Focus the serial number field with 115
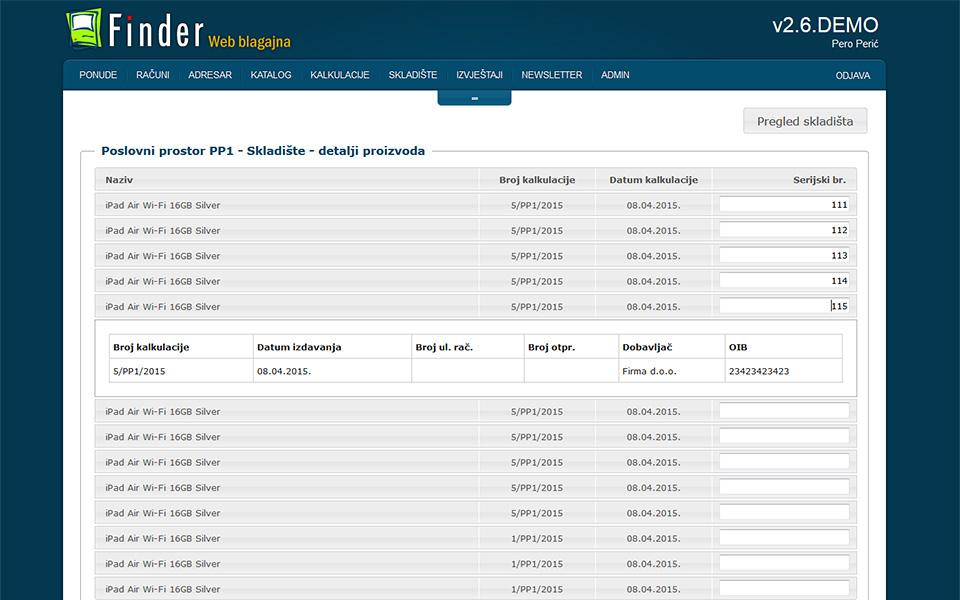This screenshot has width=960, height=600. point(784,307)
